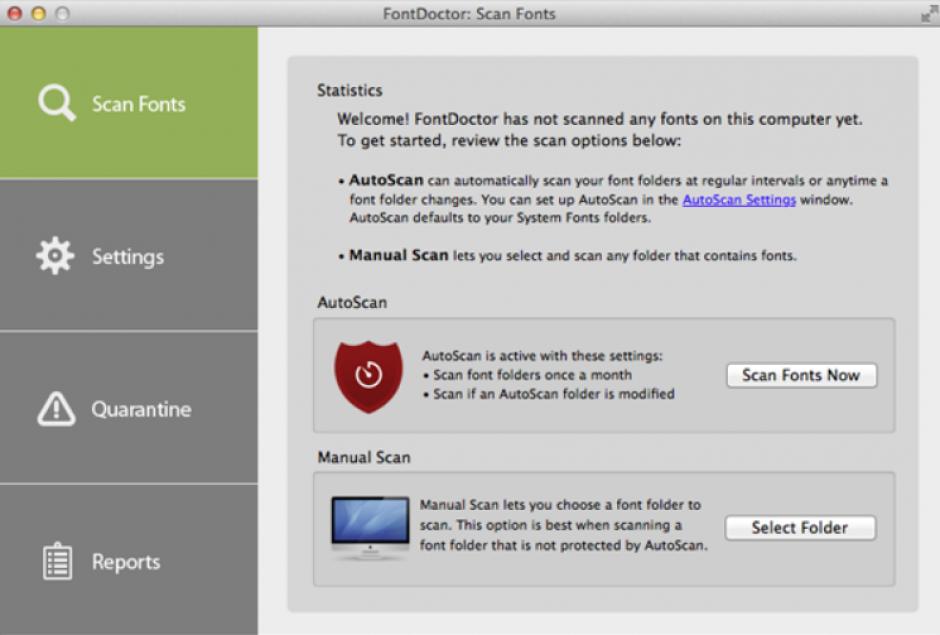Switch to the Settings sidebar tab
Screen dimensions: 940x635
[x=129, y=256]
